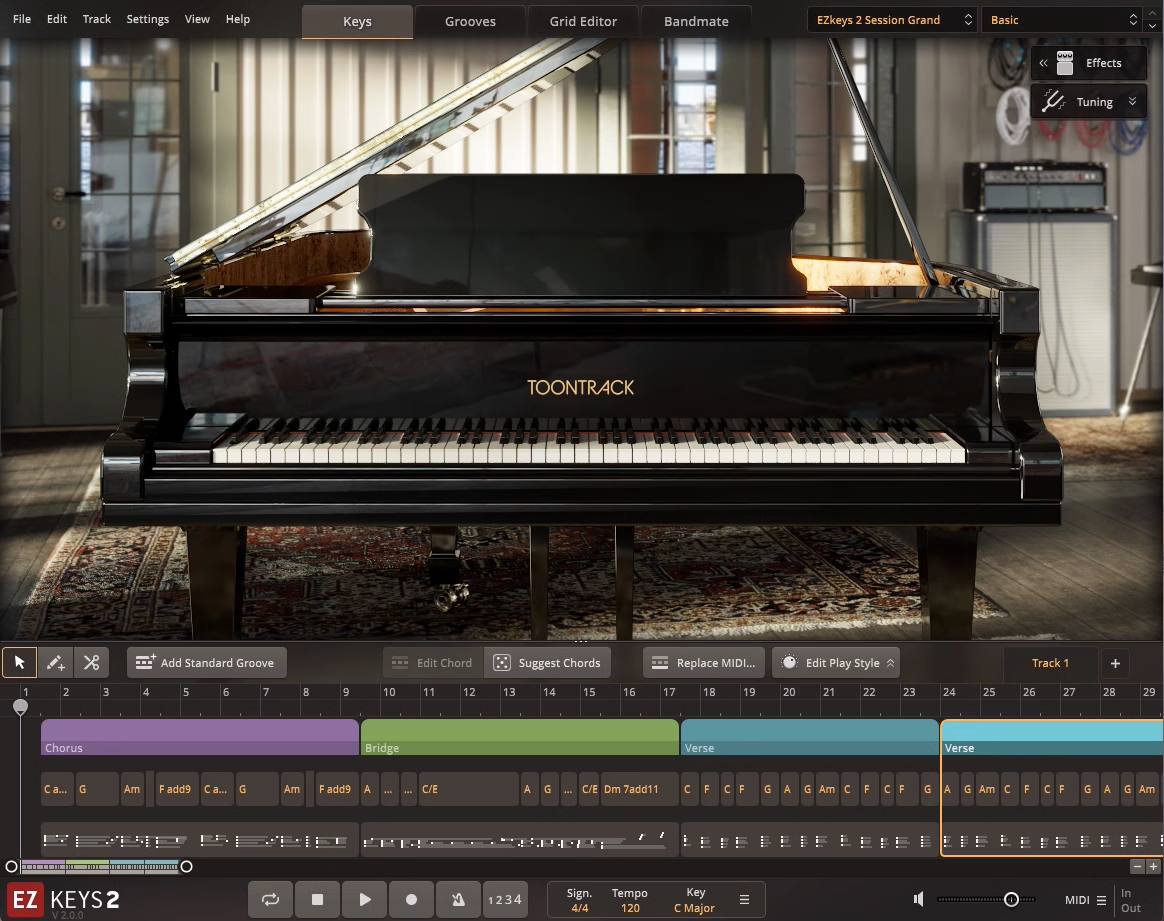Select the pencil draw tool
The height and width of the screenshot is (921, 1164).
(55, 662)
